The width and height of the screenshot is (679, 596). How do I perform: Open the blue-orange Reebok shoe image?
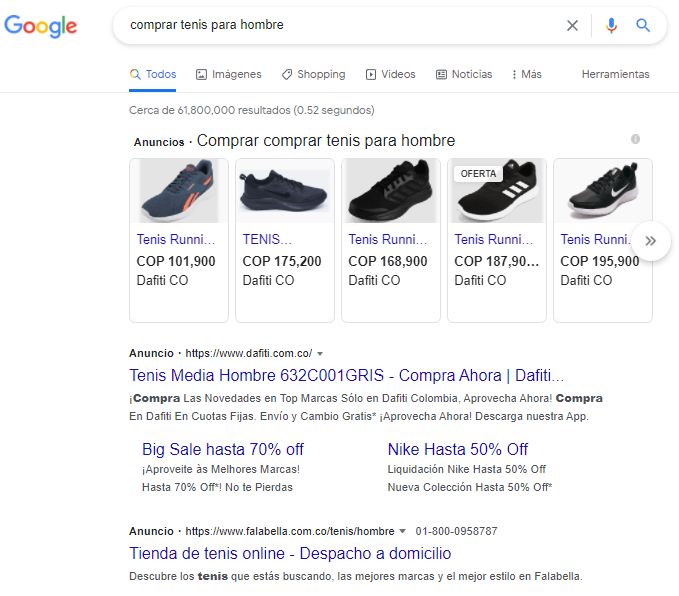[179, 191]
